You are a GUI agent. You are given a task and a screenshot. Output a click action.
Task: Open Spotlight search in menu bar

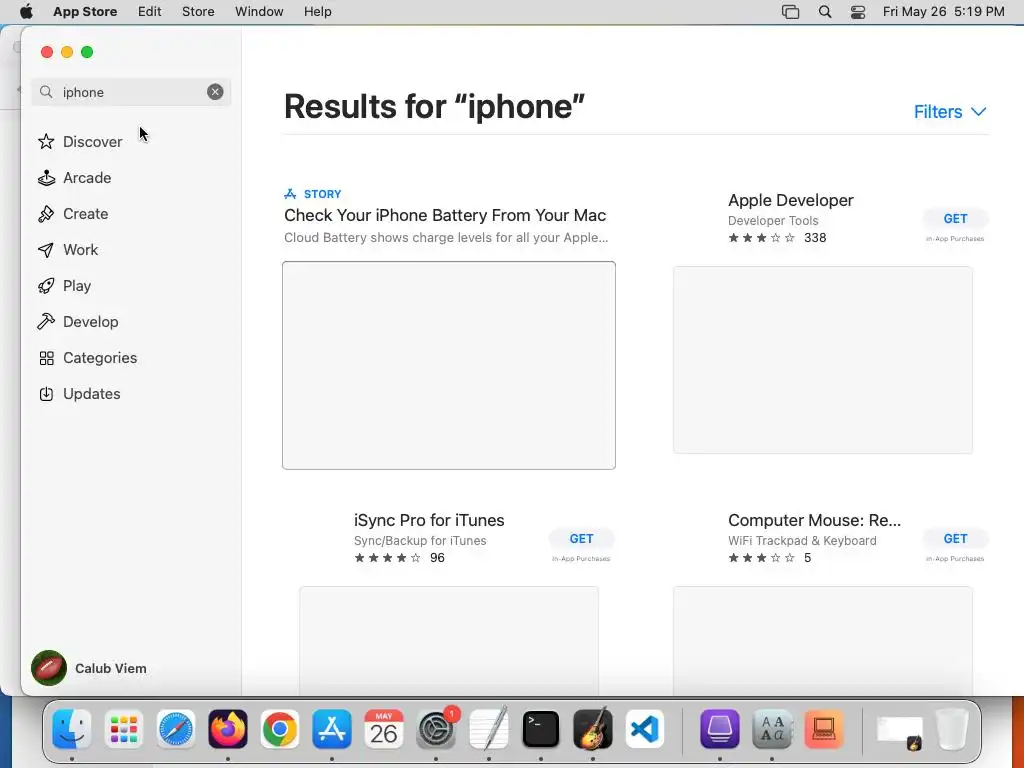point(825,11)
